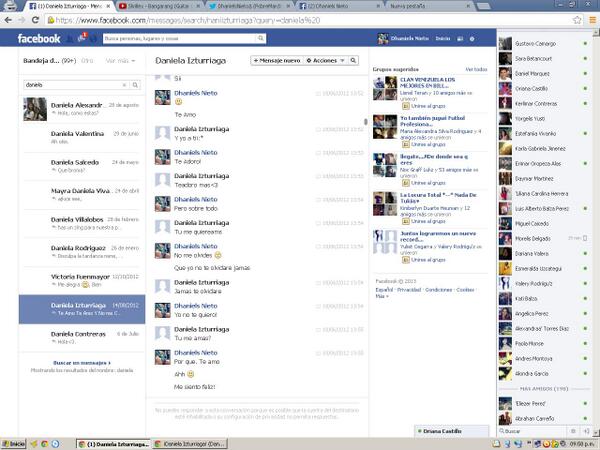Focus the 'Busca personas, lugares y cosas' search field

tap(179, 38)
